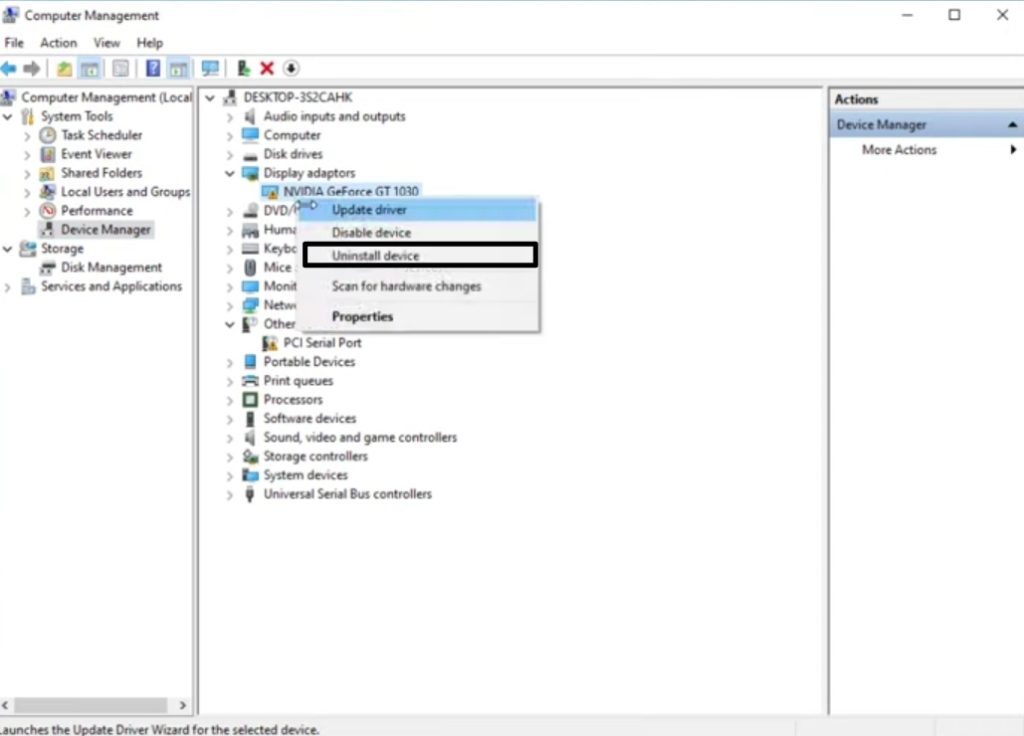The height and width of the screenshot is (736, 1024).
Task: Collapse the System Tools tree node
Action: click(8, 117)
